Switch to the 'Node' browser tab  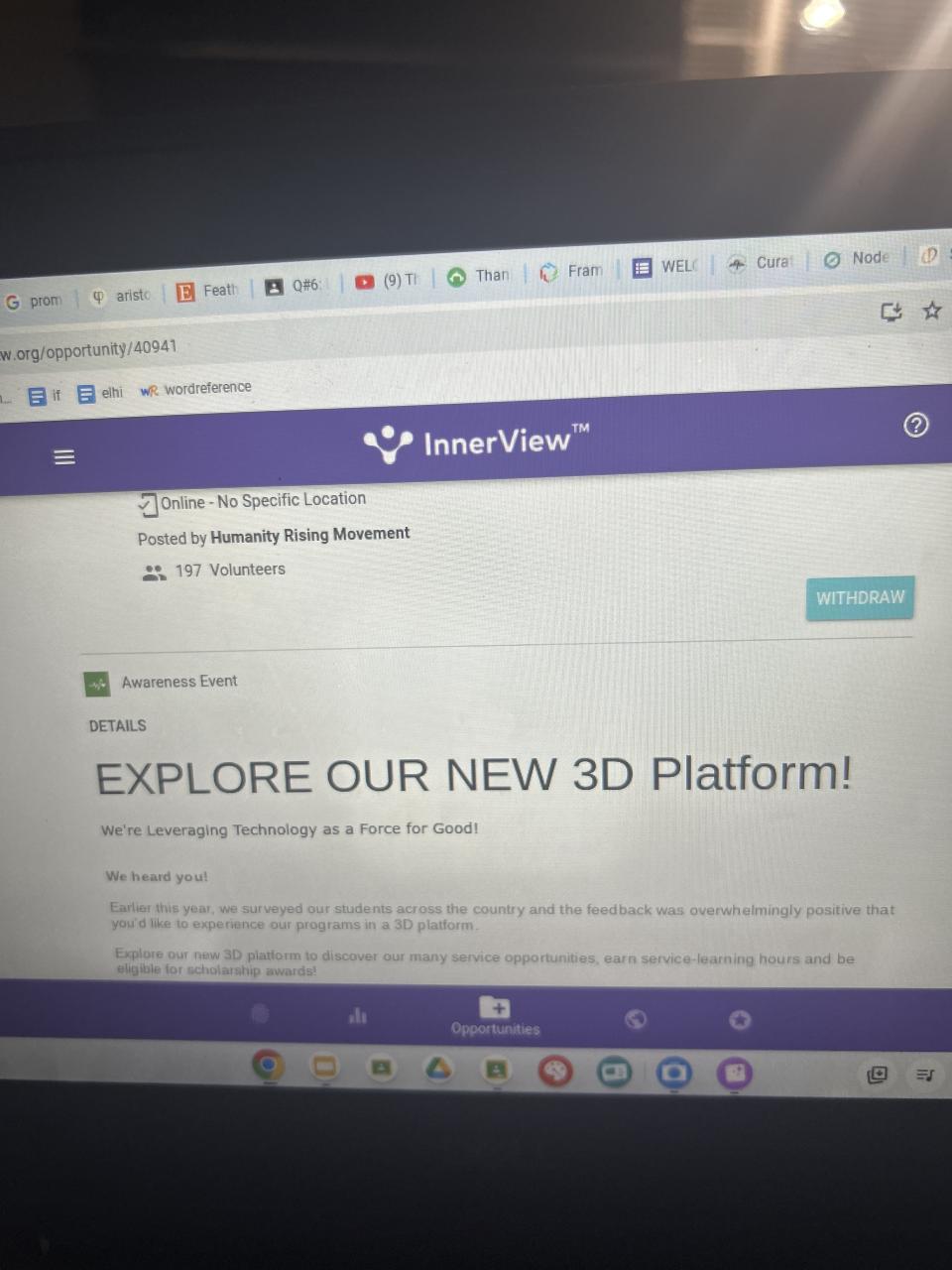click(858, 259)
